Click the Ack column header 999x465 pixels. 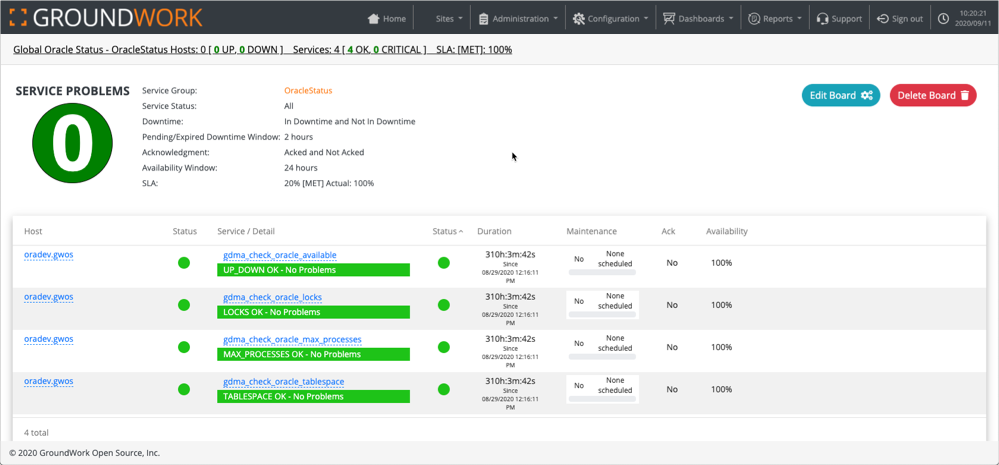tap(668, 231)
